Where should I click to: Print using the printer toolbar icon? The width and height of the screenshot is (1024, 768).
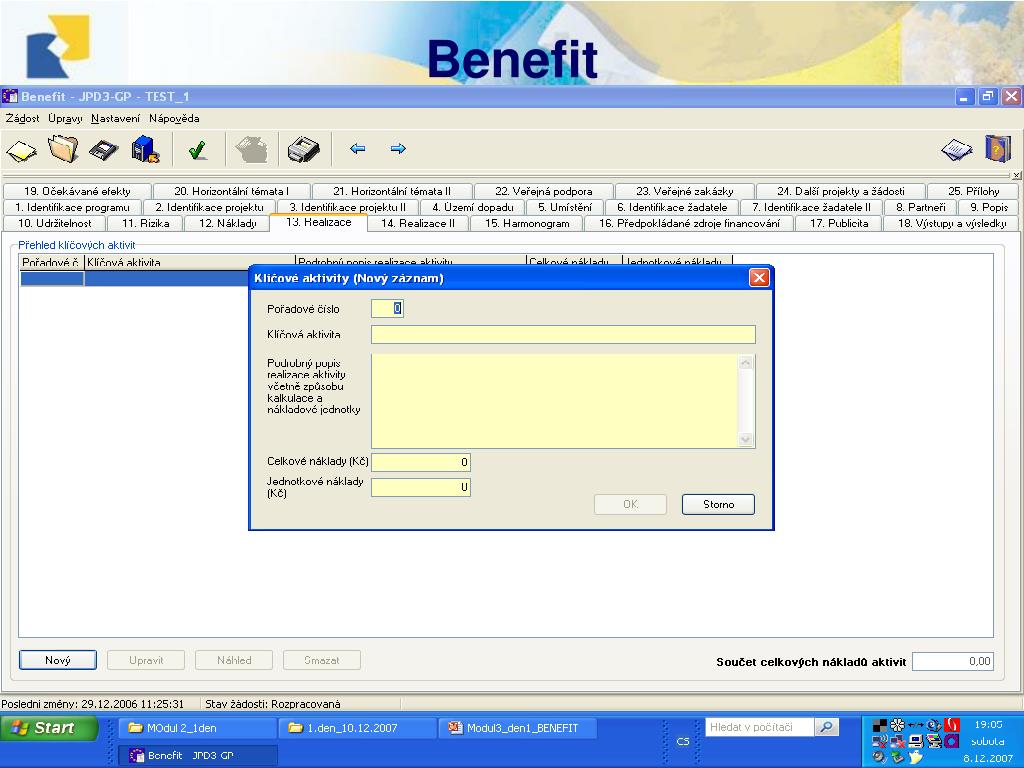304,150
